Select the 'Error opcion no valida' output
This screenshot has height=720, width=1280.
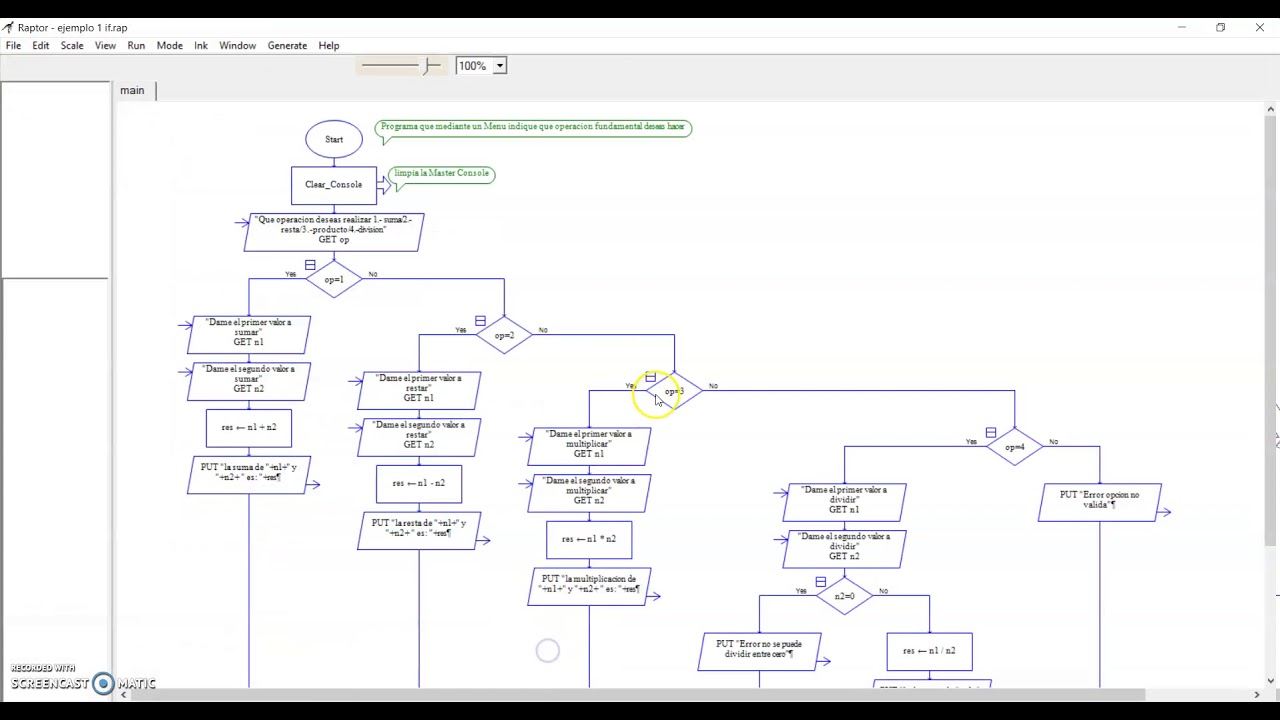pyautogui.click(x=1099, y=502)
